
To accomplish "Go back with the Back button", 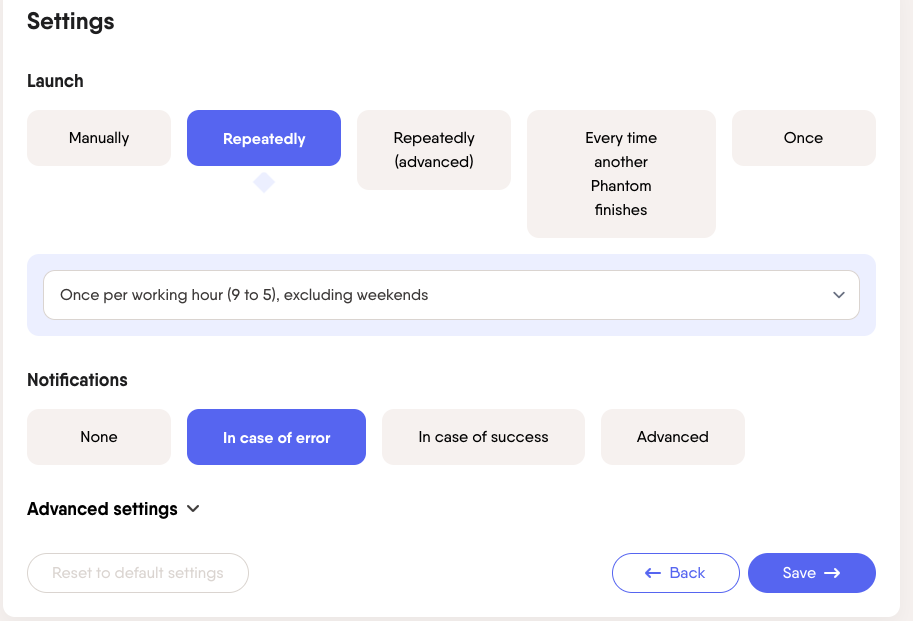I will [x=676, y=573].
